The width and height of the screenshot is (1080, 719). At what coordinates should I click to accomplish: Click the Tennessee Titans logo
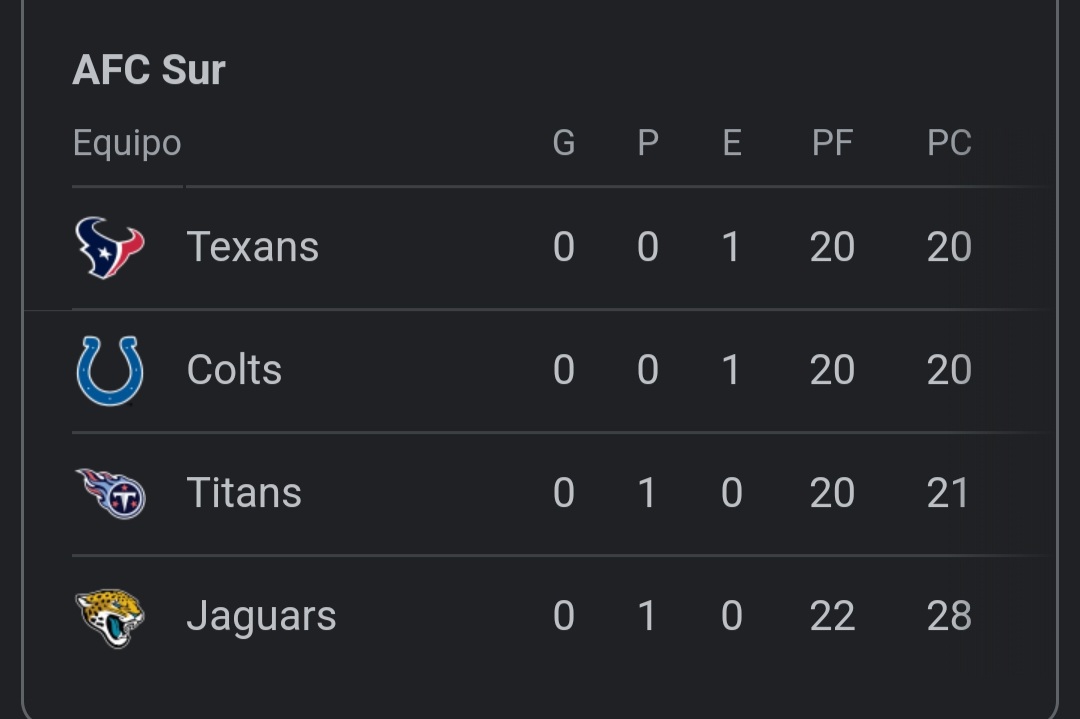pos(110,493)
